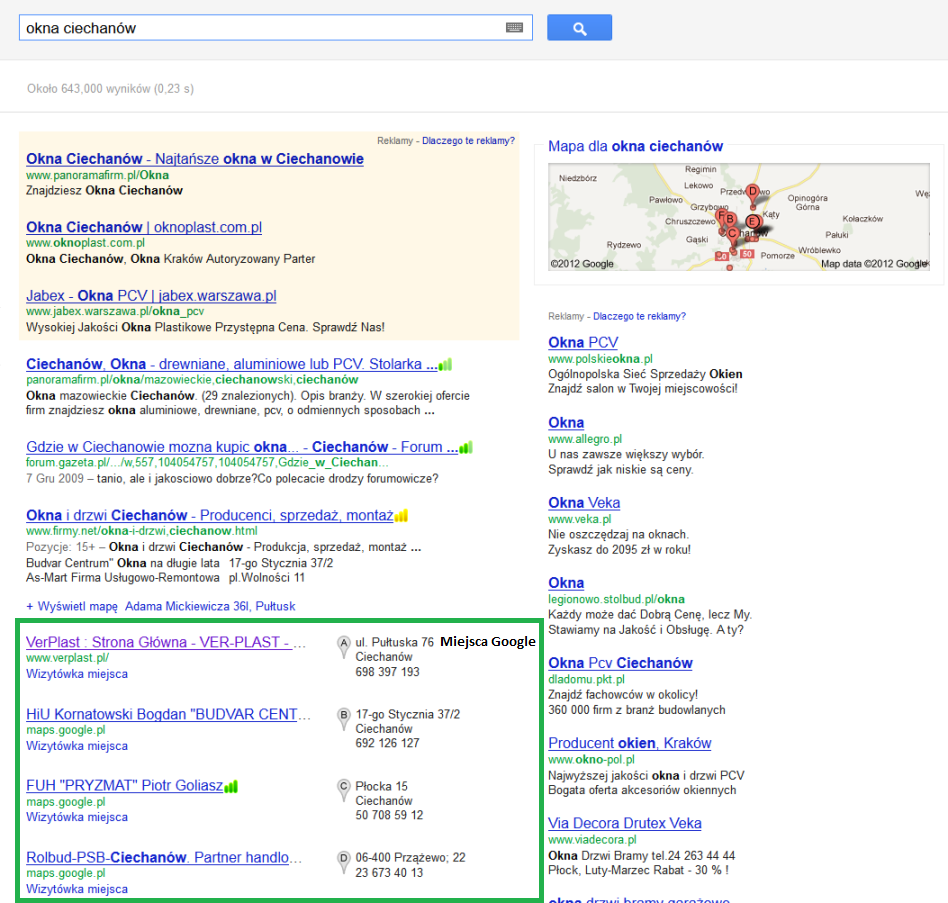Open the on-screen keyboard icon in search box

pos(515,28)
